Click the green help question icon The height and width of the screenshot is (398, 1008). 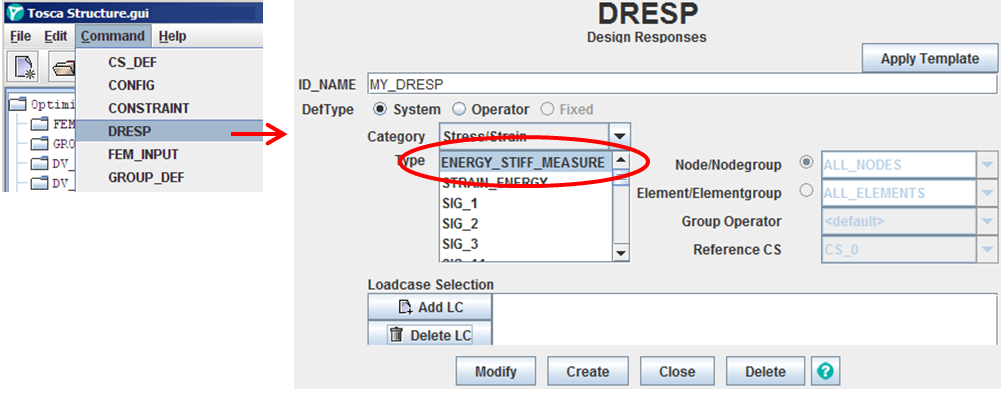[825, 371]
